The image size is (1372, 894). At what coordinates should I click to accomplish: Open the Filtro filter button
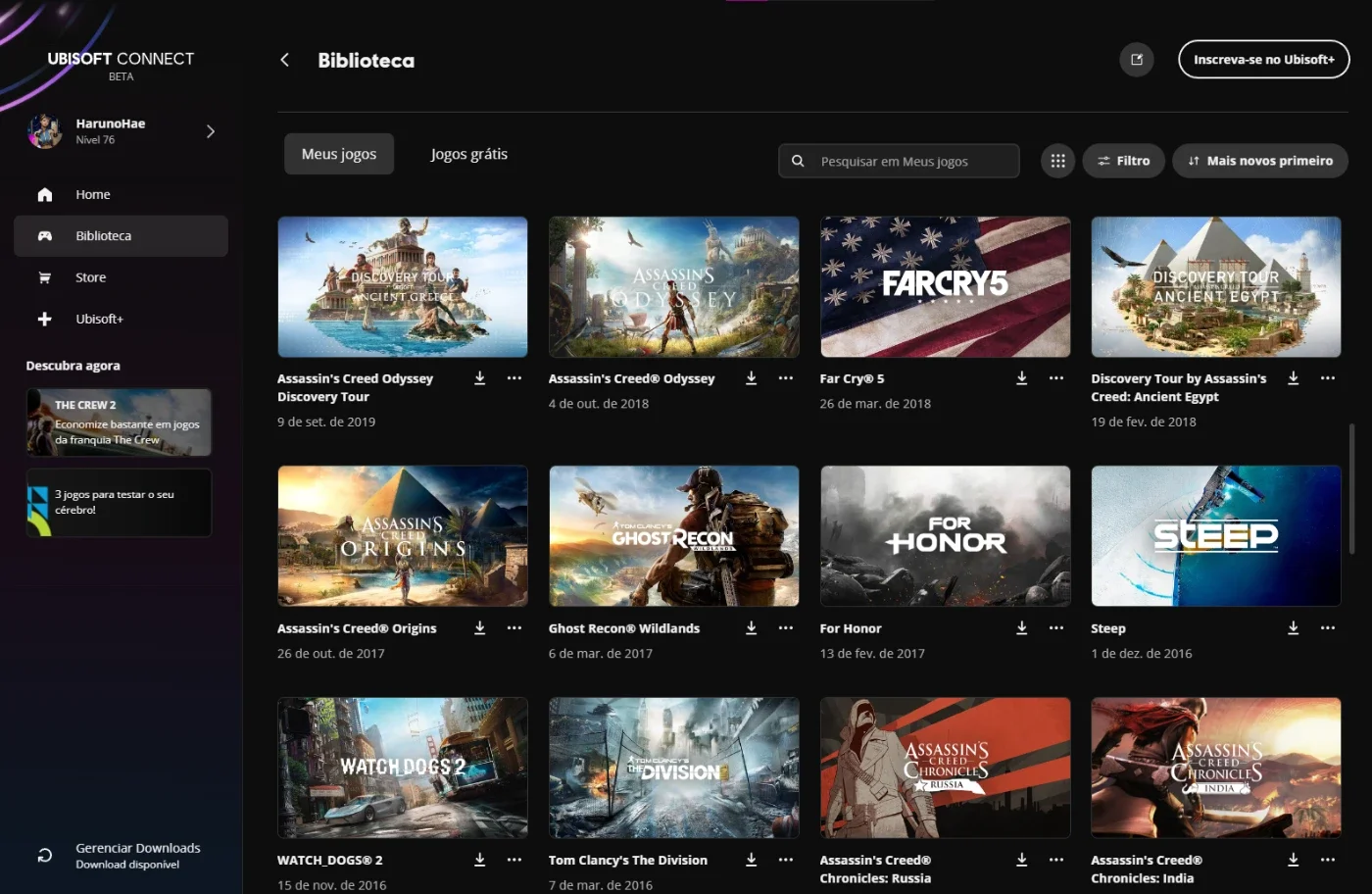(x=1124, y=161)
